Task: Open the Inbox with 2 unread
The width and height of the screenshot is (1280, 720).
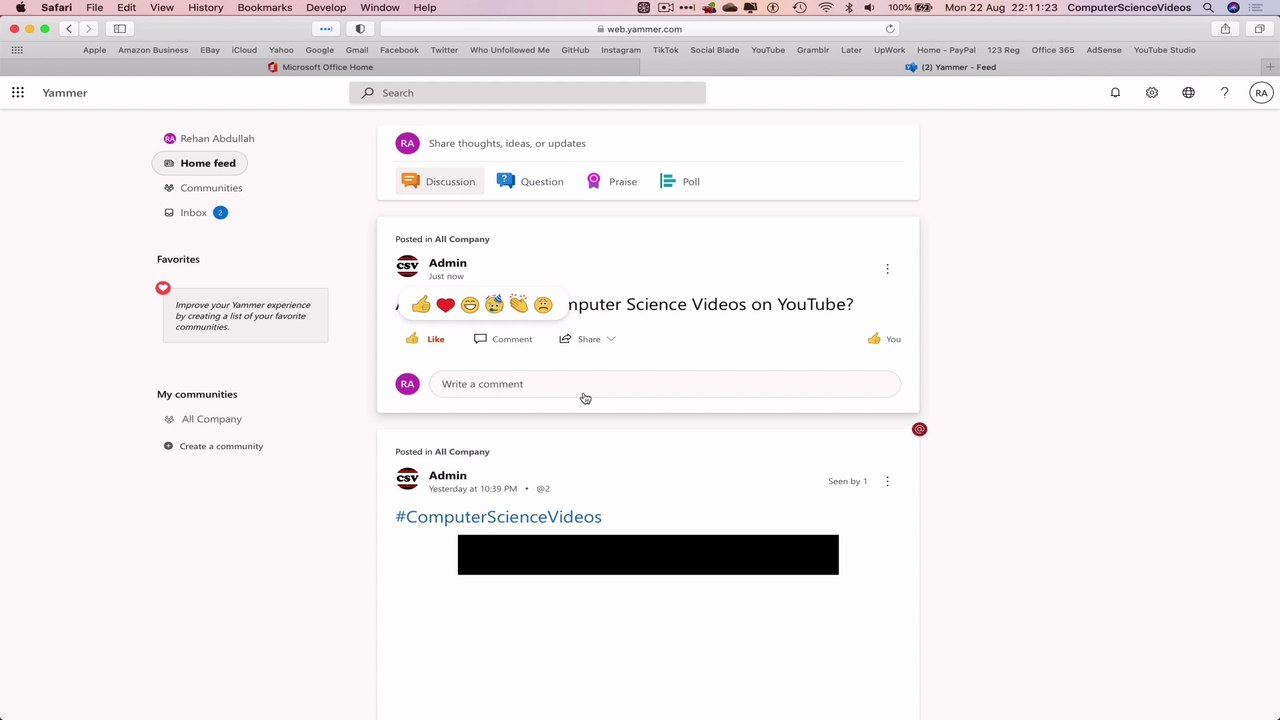Action: tap(196, 213)
